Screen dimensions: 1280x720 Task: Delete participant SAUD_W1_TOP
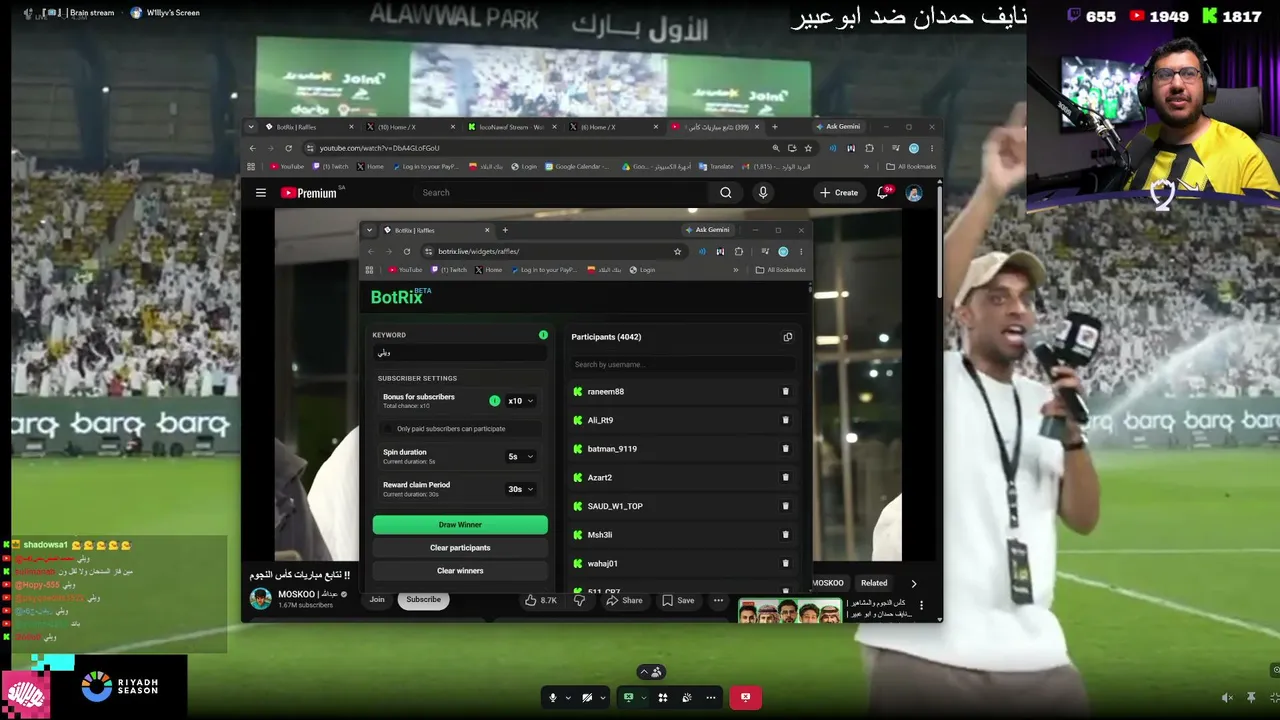pos(785,506)
